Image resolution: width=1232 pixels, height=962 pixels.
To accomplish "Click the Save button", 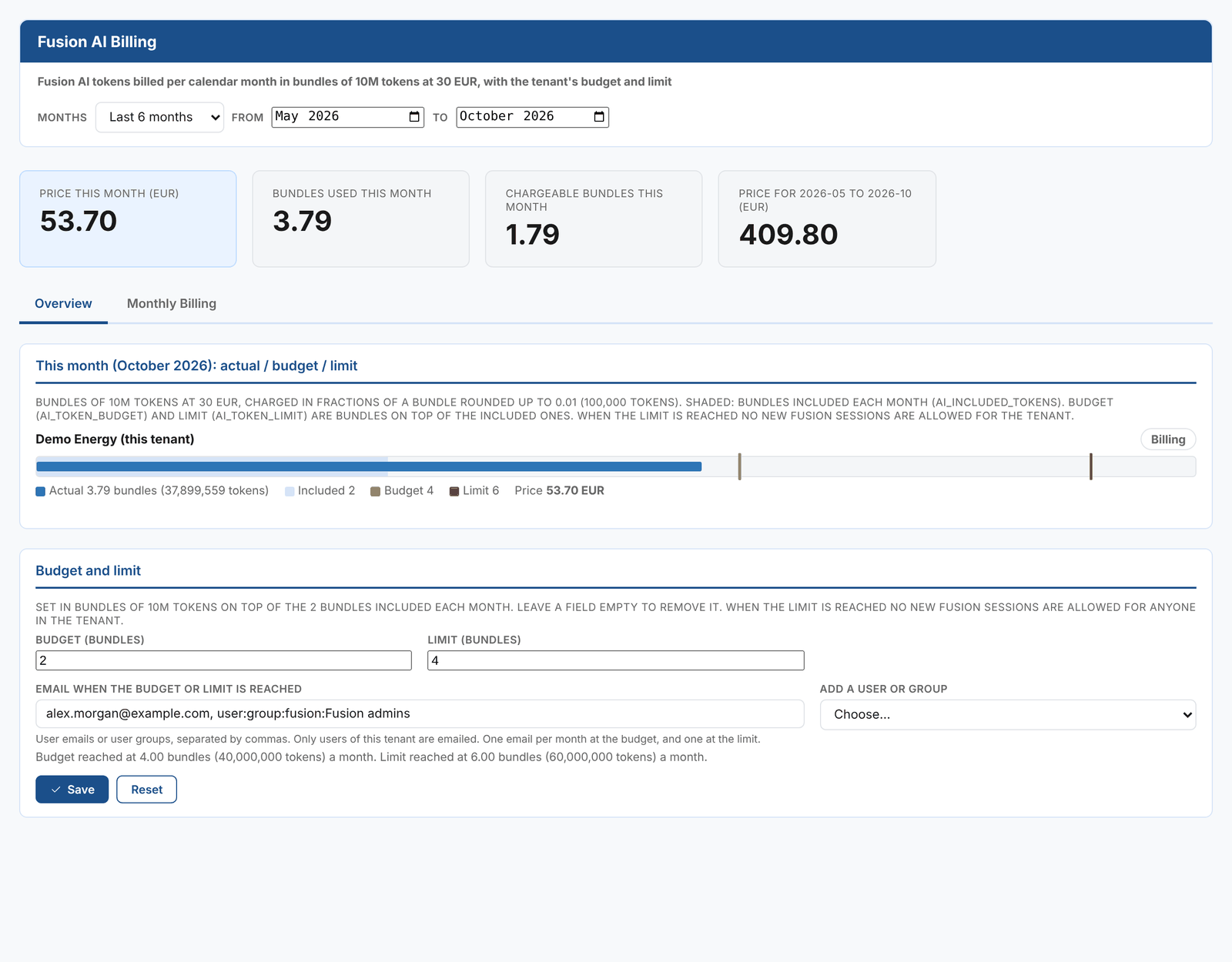I will click(x=72, y=790).
